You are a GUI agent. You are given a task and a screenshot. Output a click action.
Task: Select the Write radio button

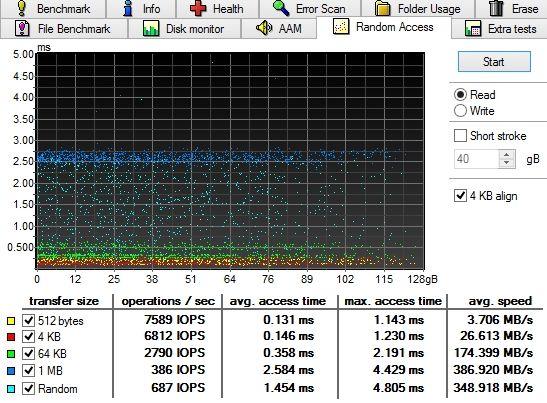pos(460,111)
